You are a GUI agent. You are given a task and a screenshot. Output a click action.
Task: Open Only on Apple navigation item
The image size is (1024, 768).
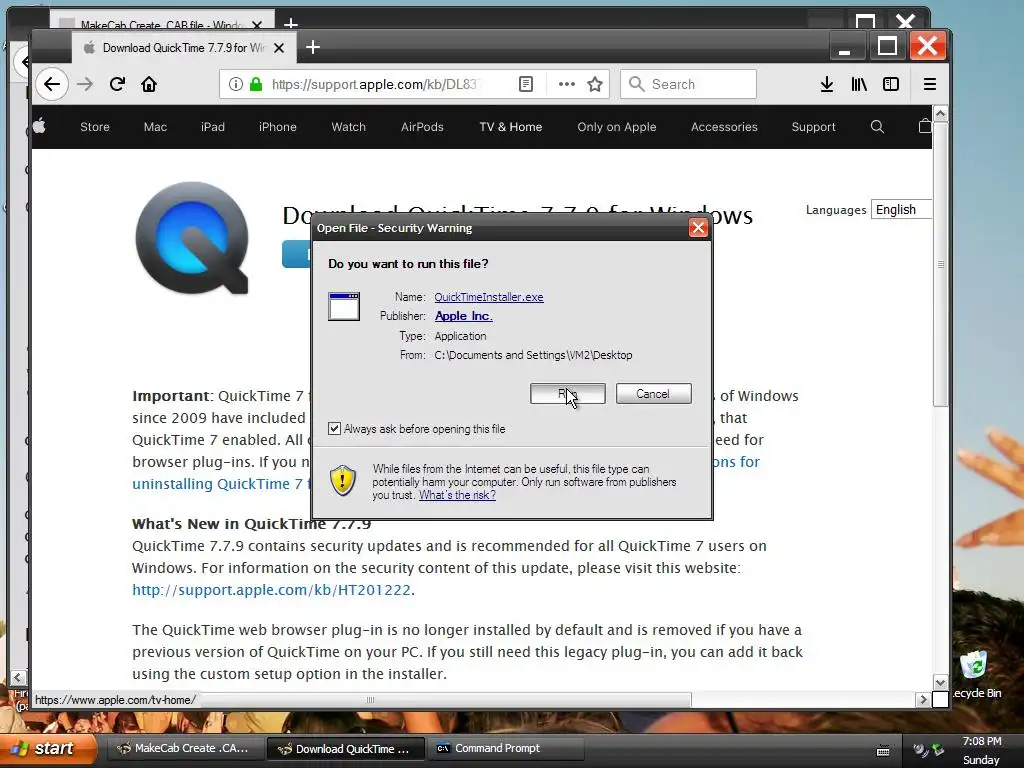pos(616,127)
